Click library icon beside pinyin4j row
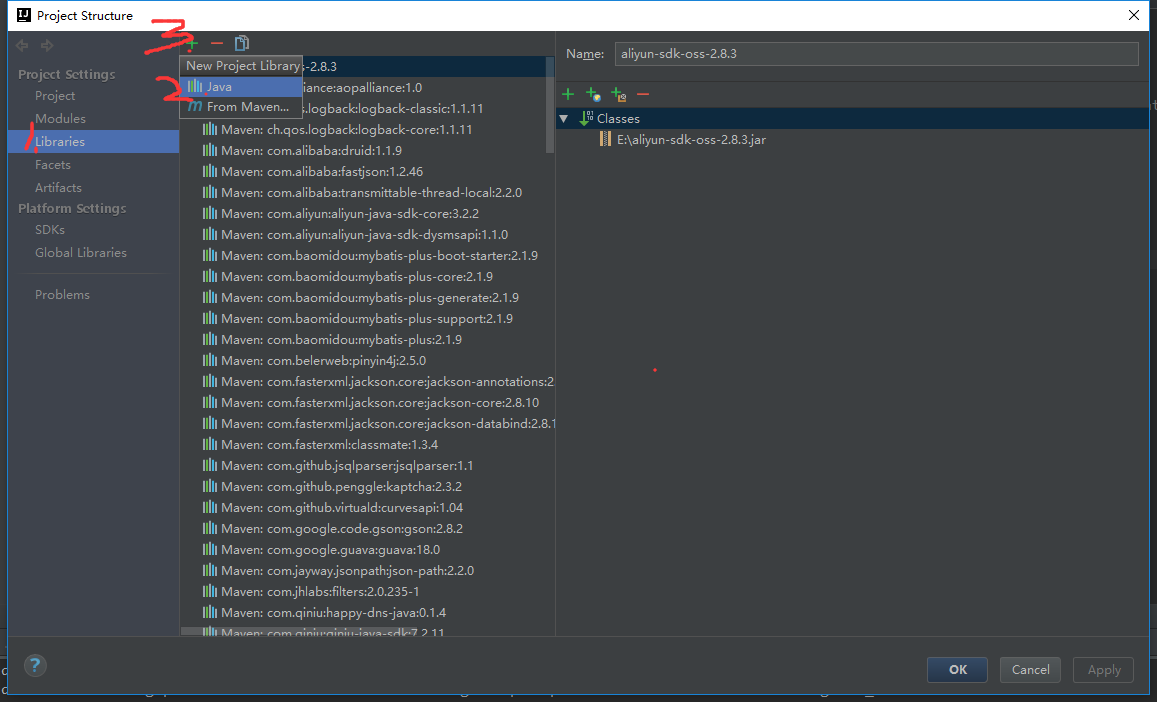The width and height of the screenshot is (1157, 702). coord(210,360)
